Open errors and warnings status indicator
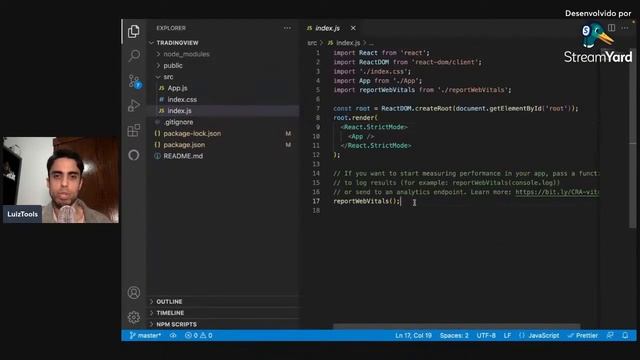This screenshot has height=360, width=640. pyautogui.click(x=198, y=336)
